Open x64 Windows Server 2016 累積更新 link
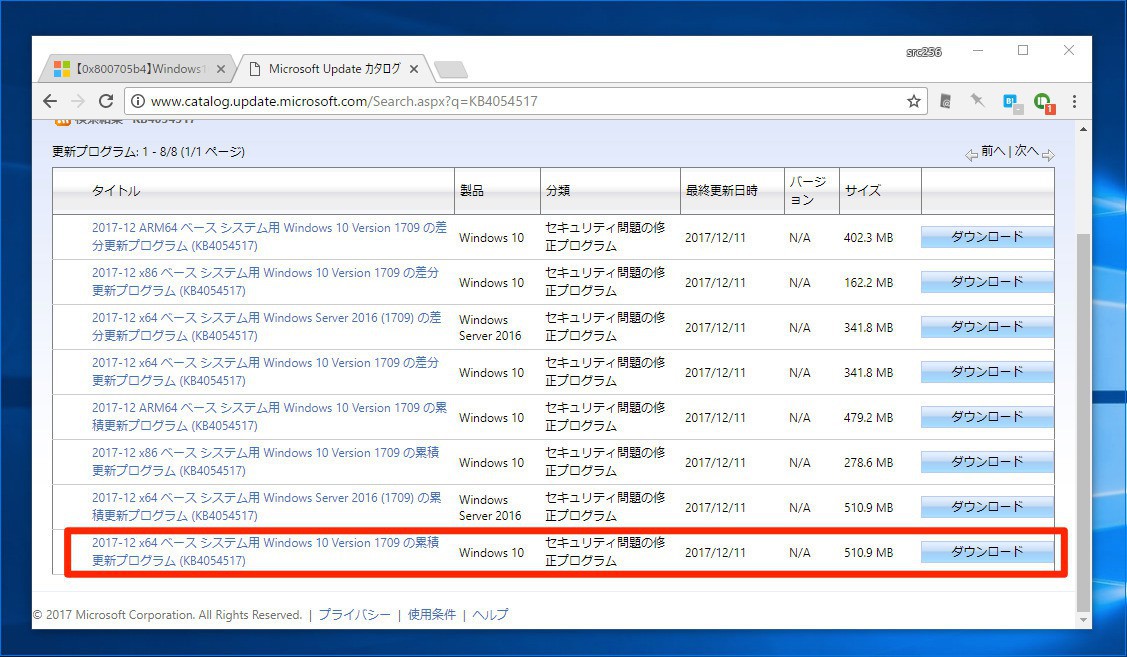Screen dimensions: 1127x657 (x=267, y=507)
